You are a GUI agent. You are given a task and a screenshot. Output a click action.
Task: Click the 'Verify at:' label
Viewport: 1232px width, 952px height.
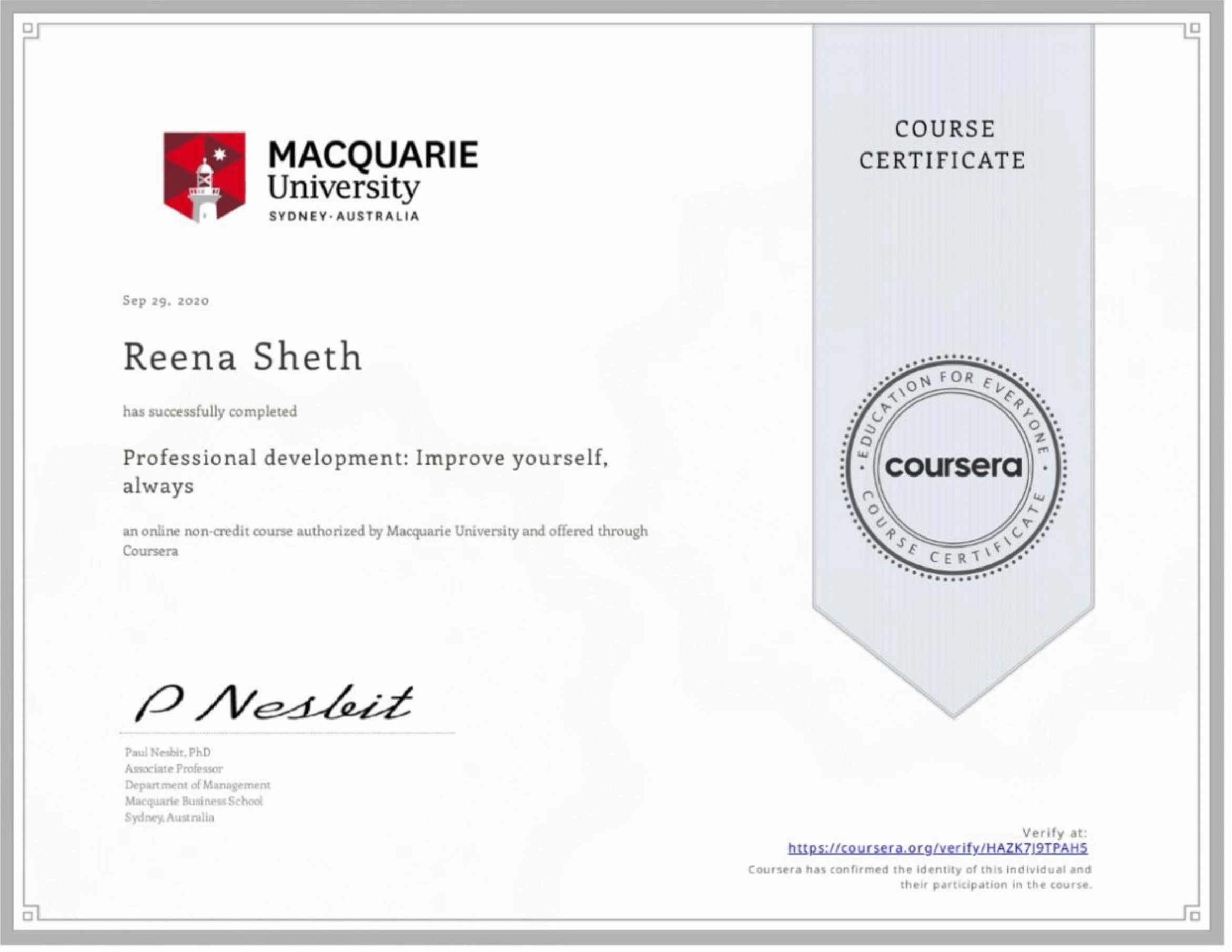[1054, 833]
